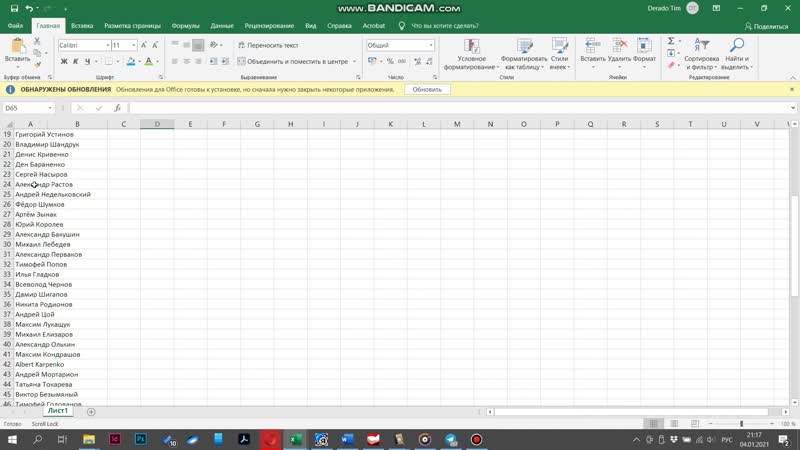Expand the Calibri font name dropdown
Viewport: 800px width, 450px height.
106,45
